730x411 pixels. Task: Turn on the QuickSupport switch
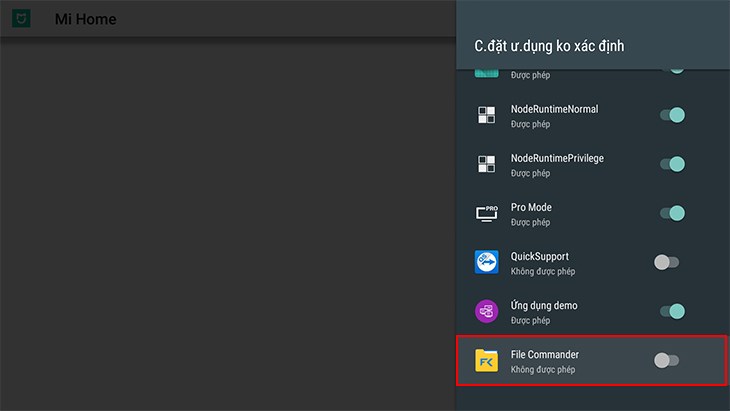666,262
